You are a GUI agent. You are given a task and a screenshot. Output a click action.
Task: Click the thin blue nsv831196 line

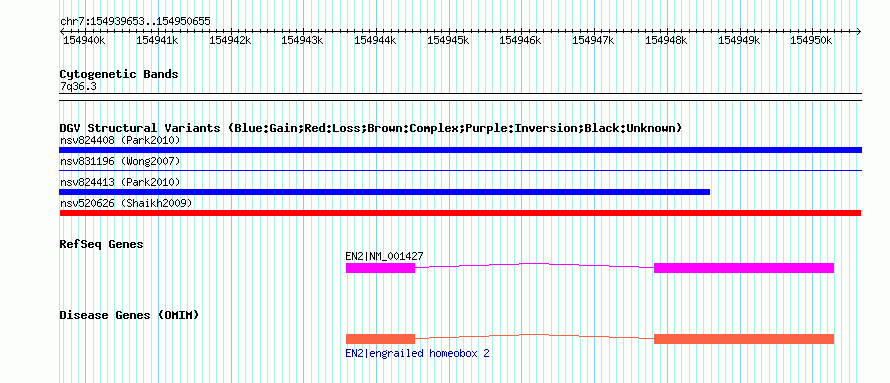(460, 170)
